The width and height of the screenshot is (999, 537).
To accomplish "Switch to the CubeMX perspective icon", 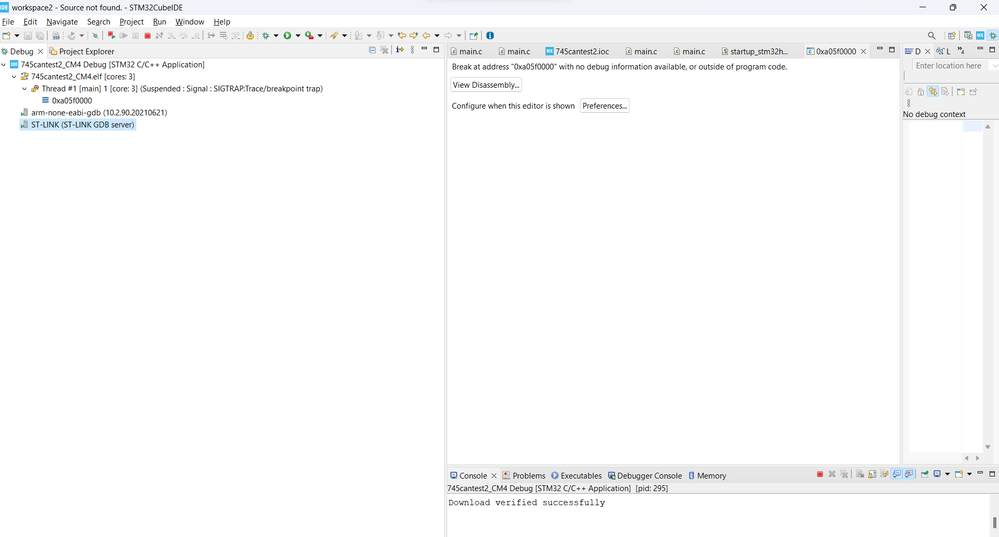I will 980,36.
